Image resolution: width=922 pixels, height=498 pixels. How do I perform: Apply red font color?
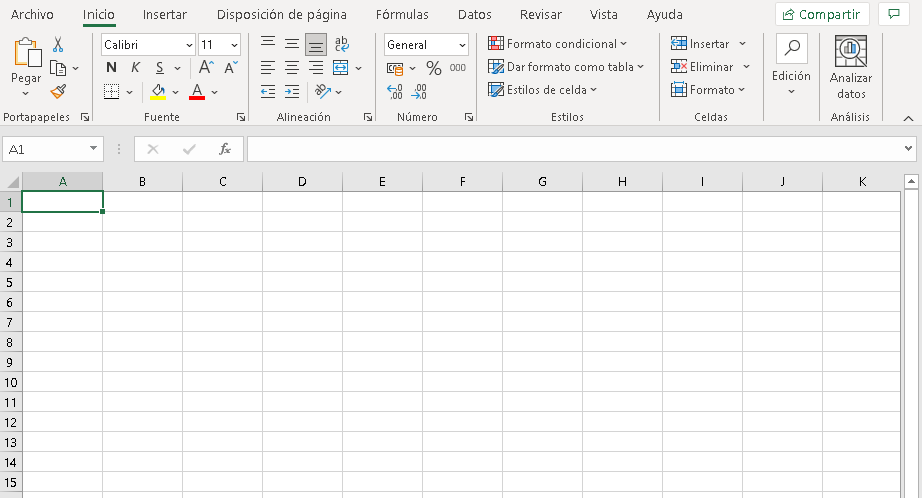197,91
